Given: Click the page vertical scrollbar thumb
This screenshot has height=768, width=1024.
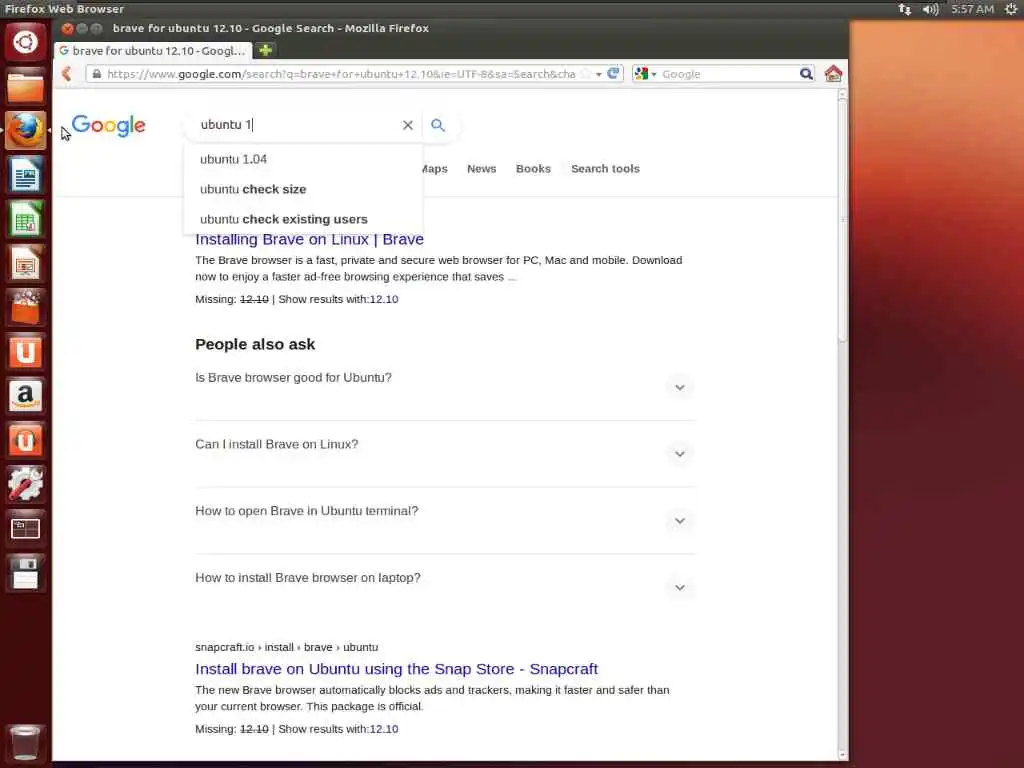Looking at the screenshot, I should (842, 220).
